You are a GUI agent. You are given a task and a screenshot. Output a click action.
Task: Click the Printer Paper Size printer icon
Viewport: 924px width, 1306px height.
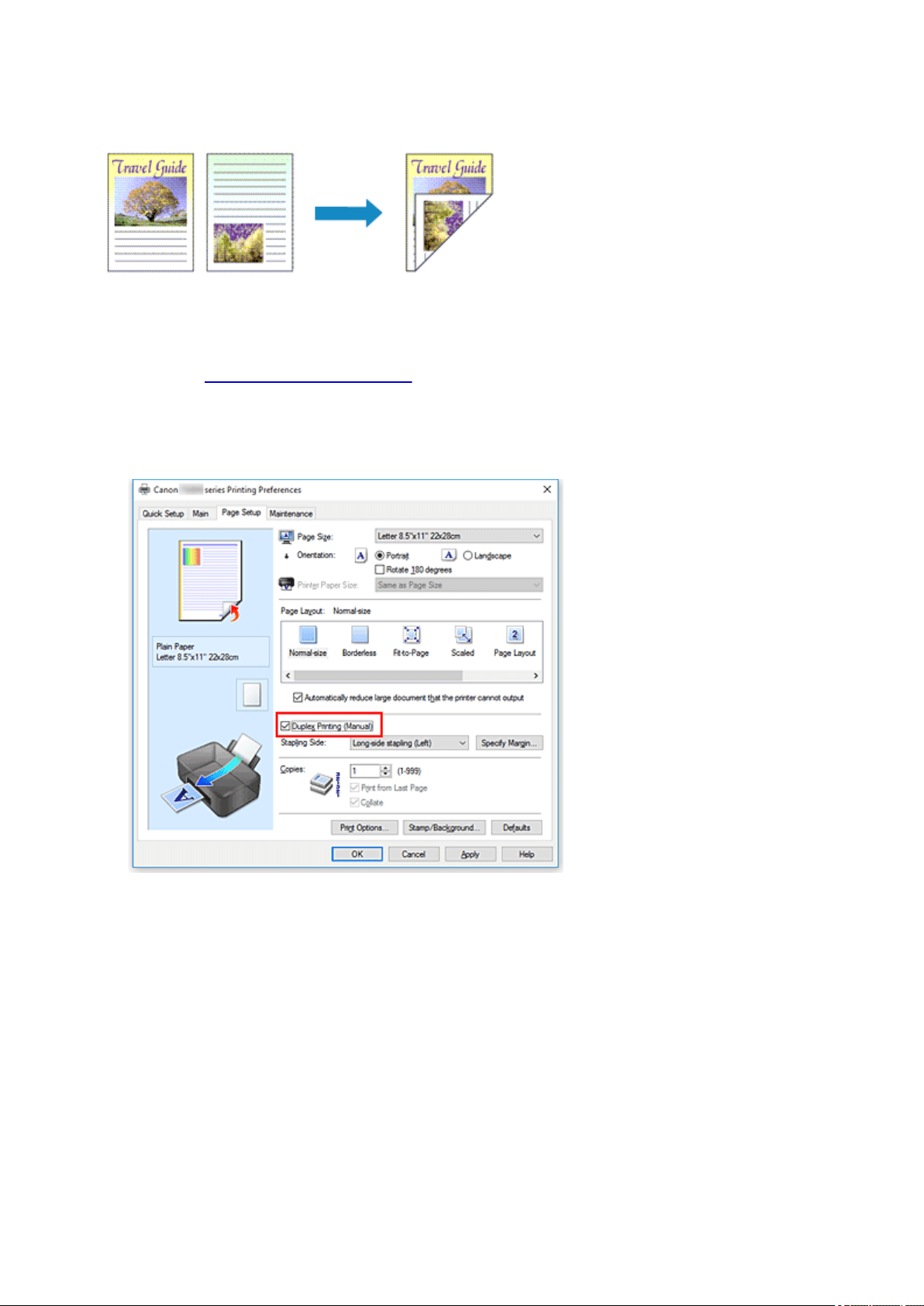click(x=286, y=584)
